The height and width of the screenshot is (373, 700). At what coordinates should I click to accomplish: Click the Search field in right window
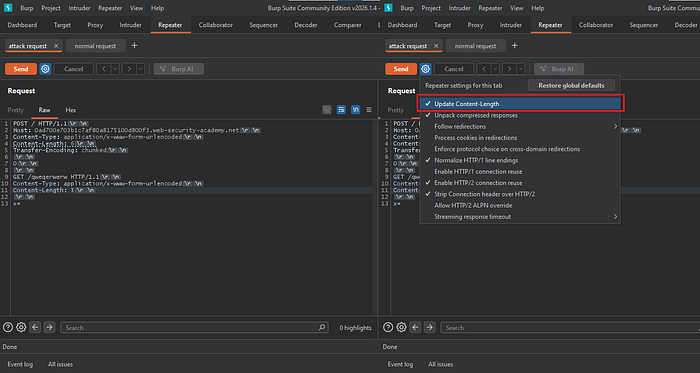570,327
